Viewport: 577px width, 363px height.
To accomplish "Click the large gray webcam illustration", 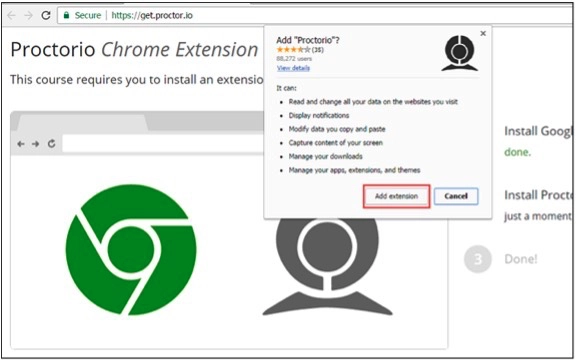I will (327, 267).
